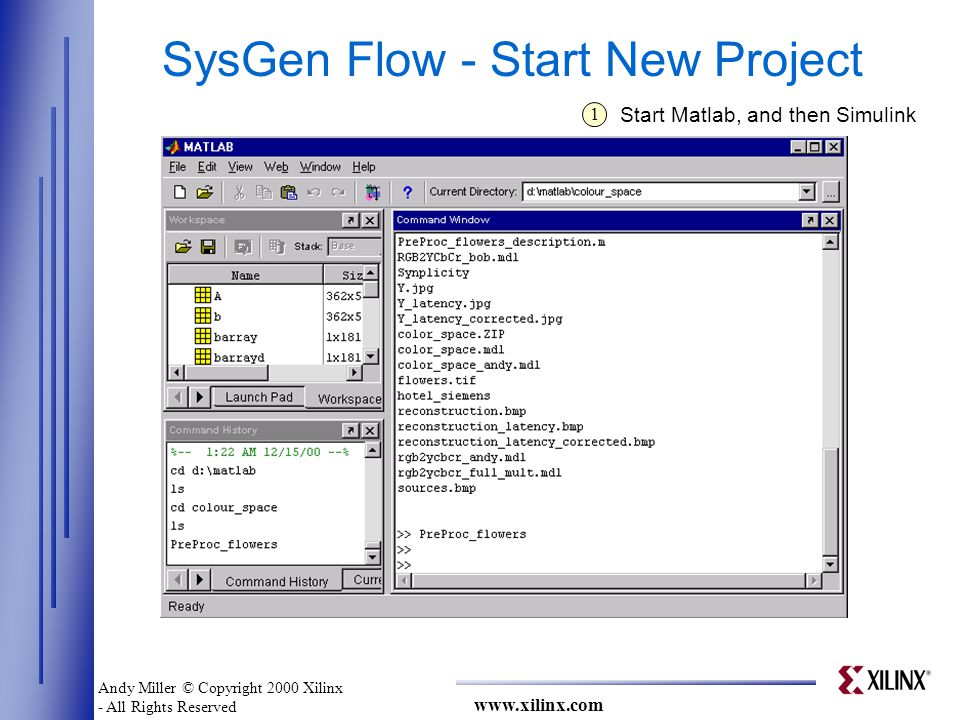Click 'PreProc_flowers' entry in Command History

point(224,544)
